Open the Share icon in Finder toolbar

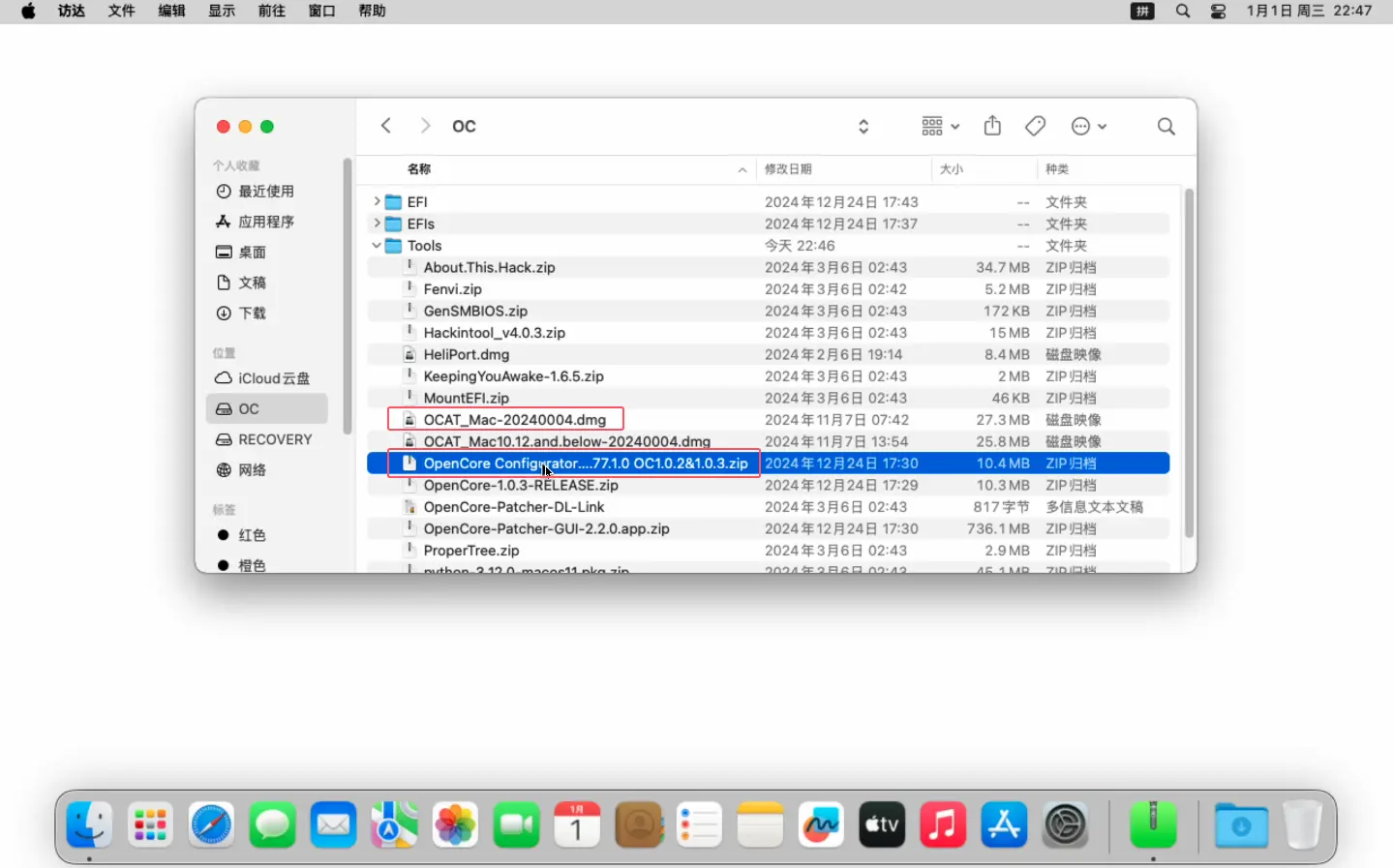pos(992,126)
